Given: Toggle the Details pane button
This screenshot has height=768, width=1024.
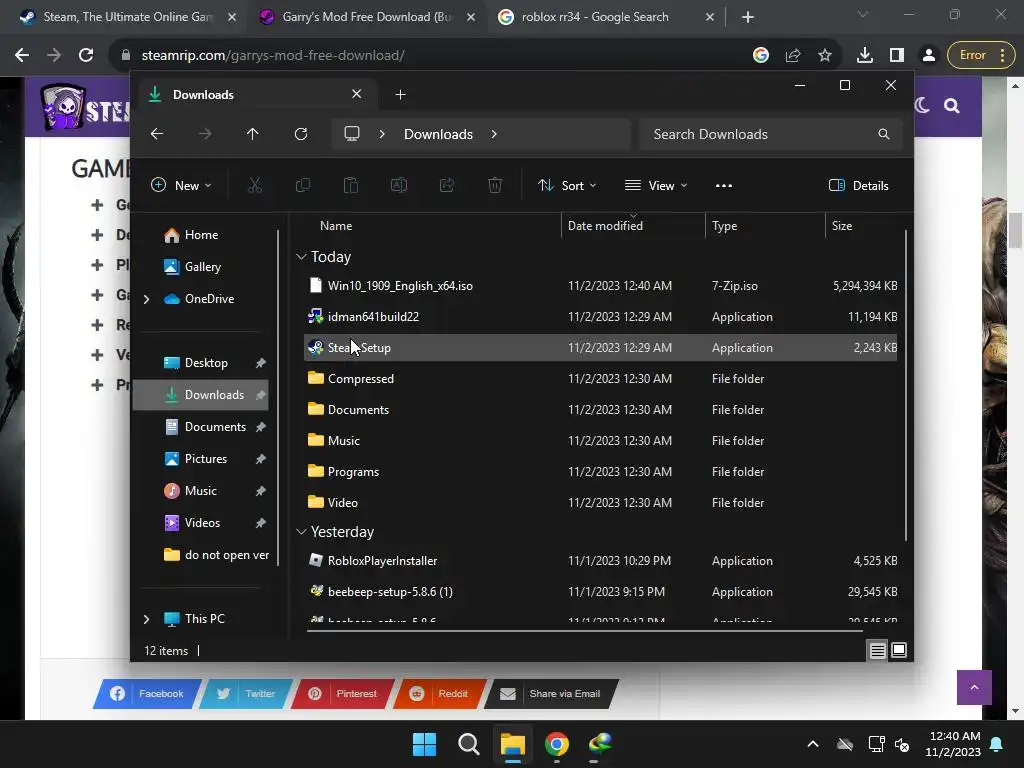Looking at the screenshot, I should coord(858,185).
